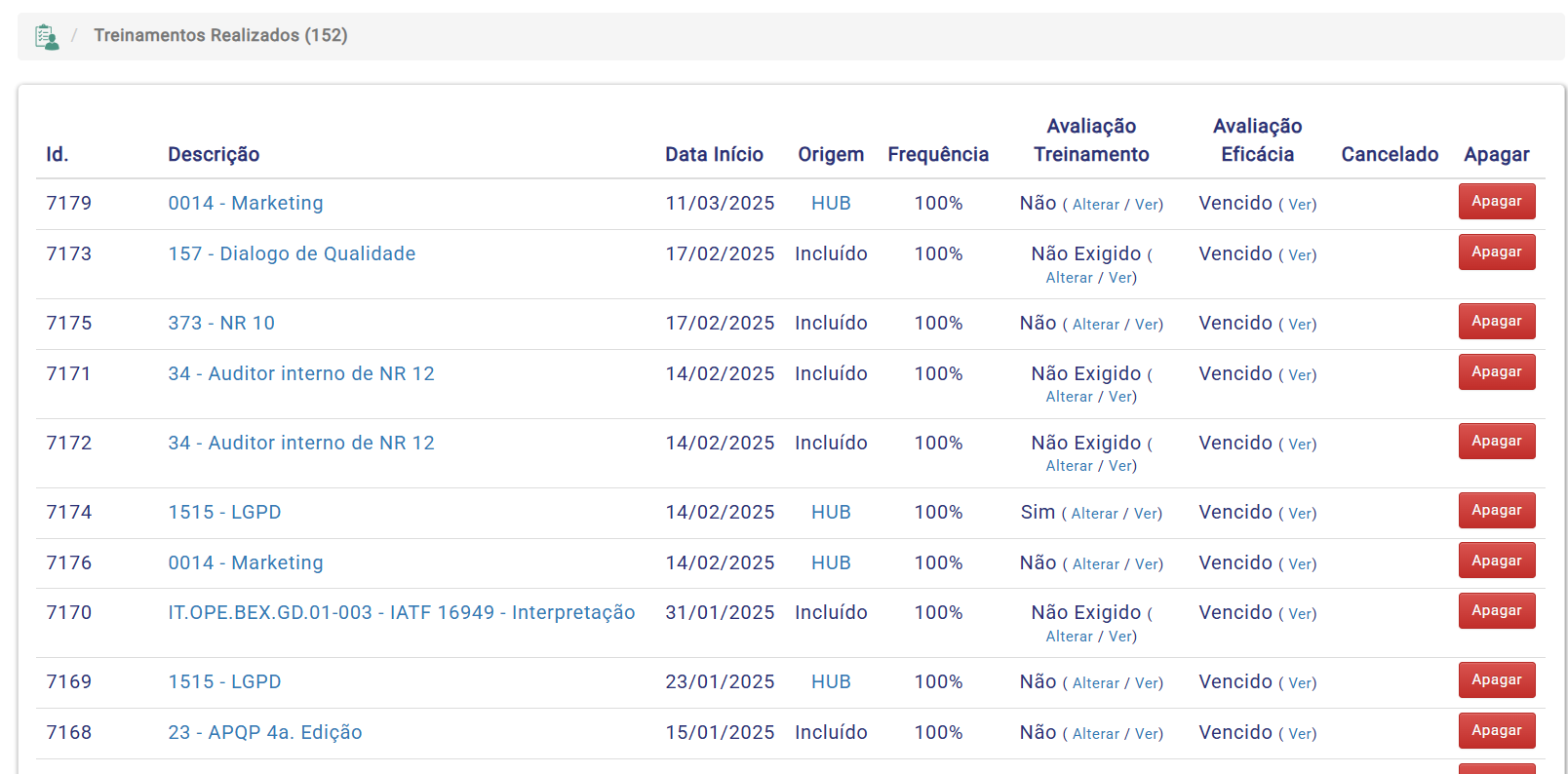1568x774 pixels.
Task: Delete row 7173 with Apagar button
Action: [1497, 252]
